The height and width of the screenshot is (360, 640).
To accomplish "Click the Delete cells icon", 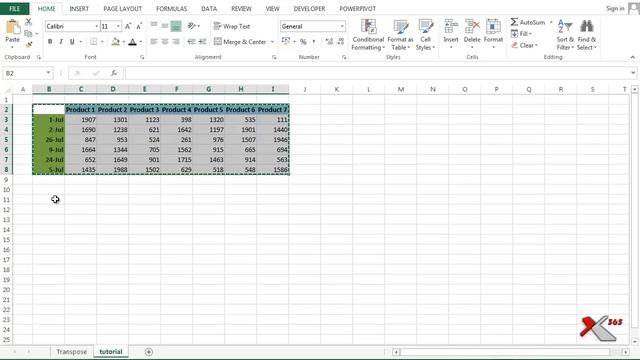I will (x=472, y=27).
